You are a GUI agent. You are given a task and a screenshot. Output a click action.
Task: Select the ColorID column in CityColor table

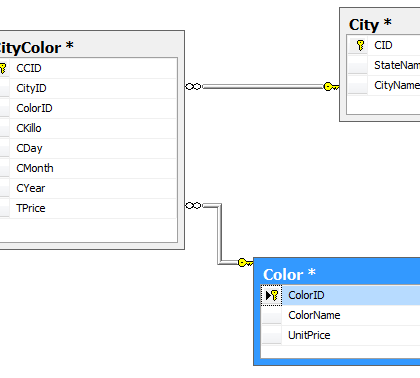88,108
